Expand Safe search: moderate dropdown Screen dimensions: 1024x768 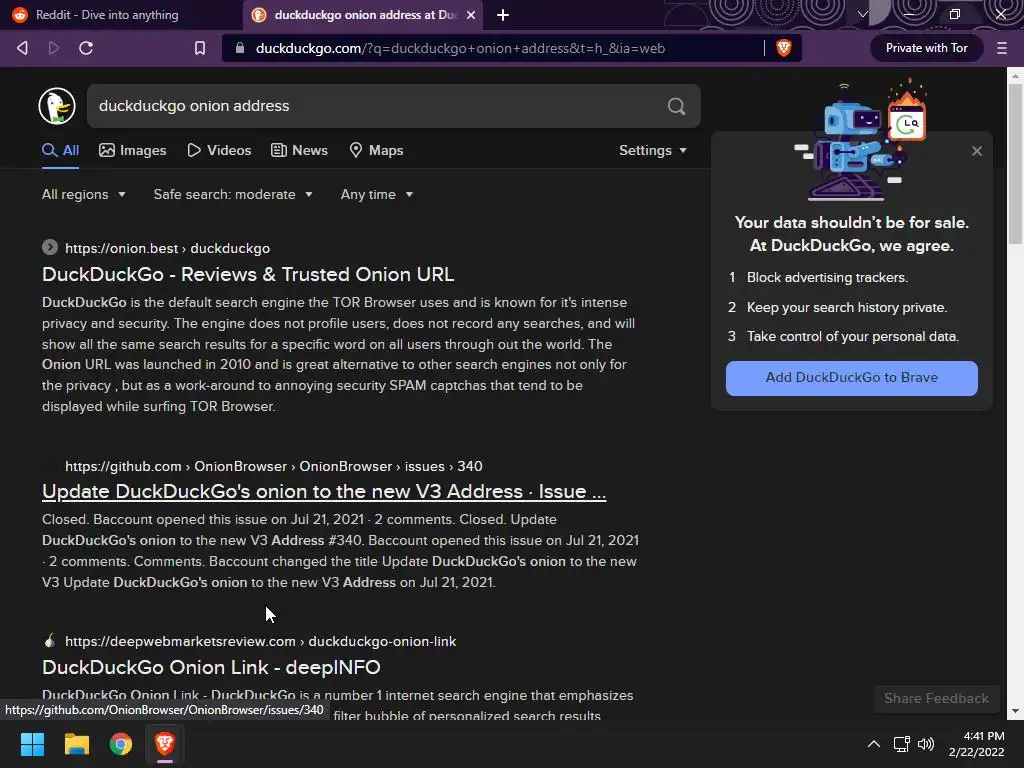(233, 195)
